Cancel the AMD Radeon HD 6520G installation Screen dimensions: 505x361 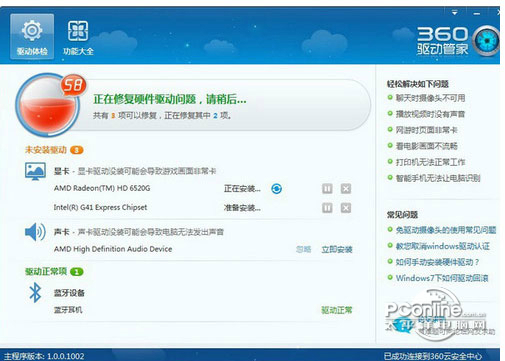coord(346,189)
